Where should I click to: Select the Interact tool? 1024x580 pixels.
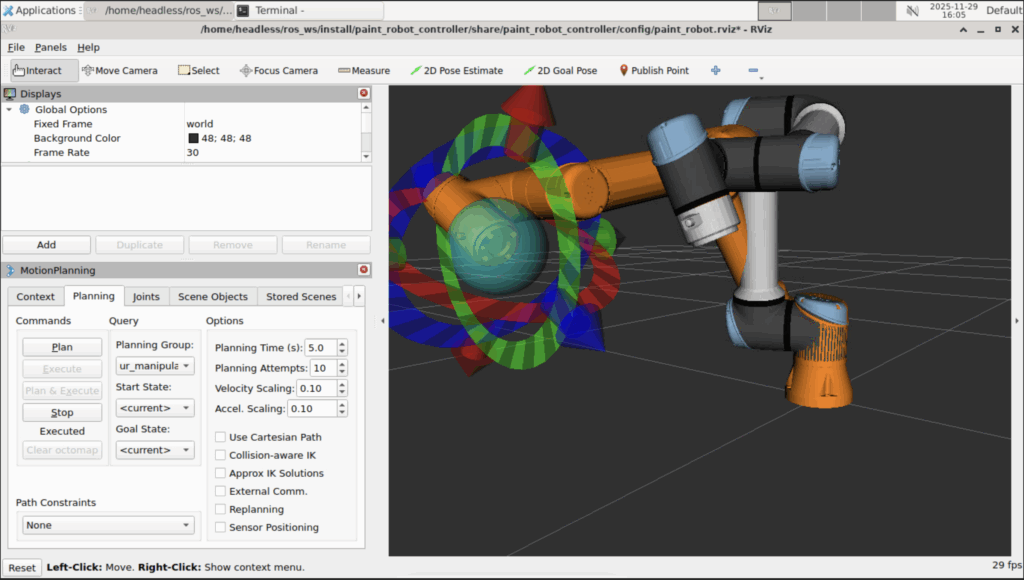[38, 71]
